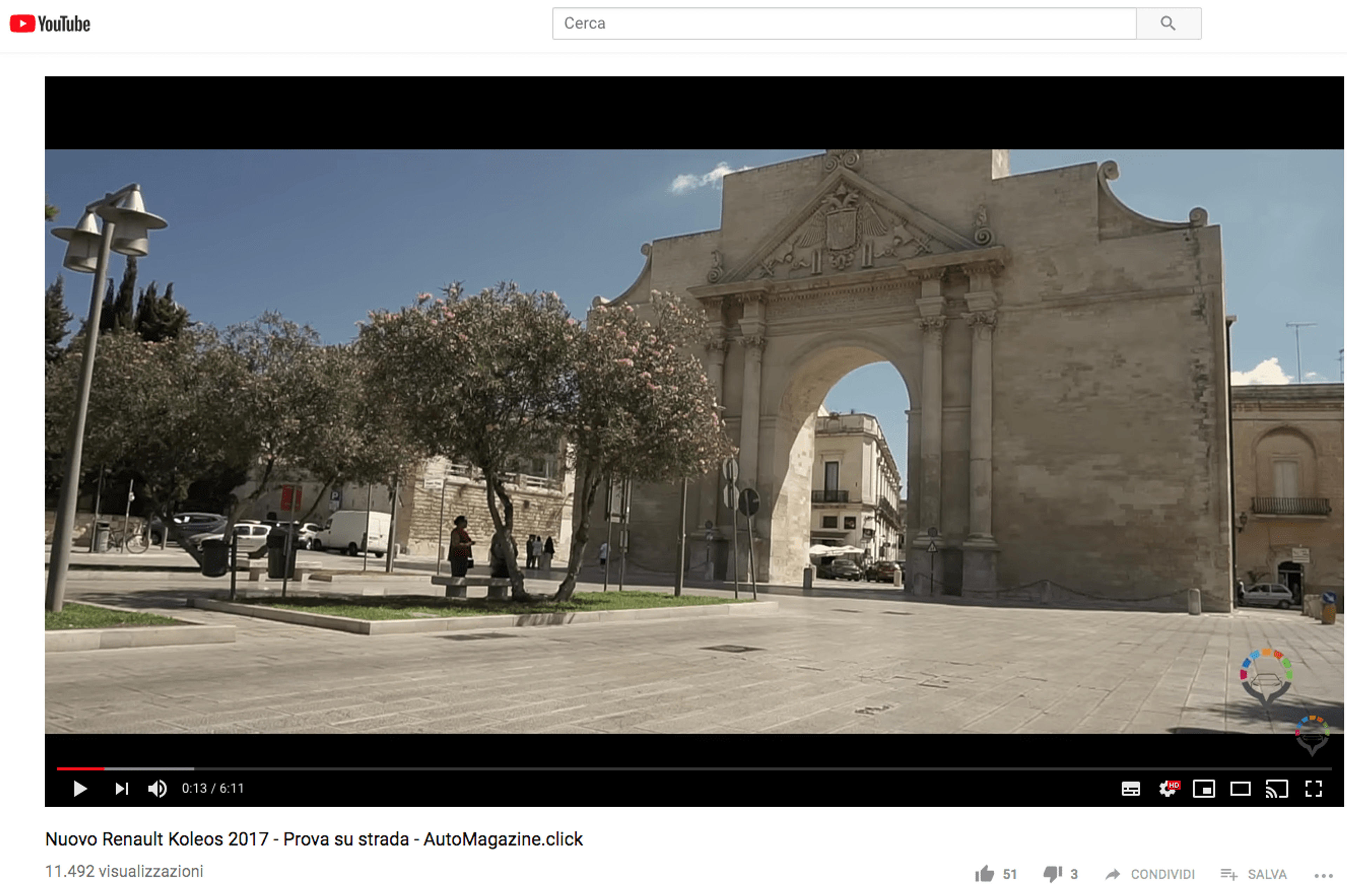
Task: Dislike the video with thumbs down
Action: pyautogui.click(x=1060, y=874)
